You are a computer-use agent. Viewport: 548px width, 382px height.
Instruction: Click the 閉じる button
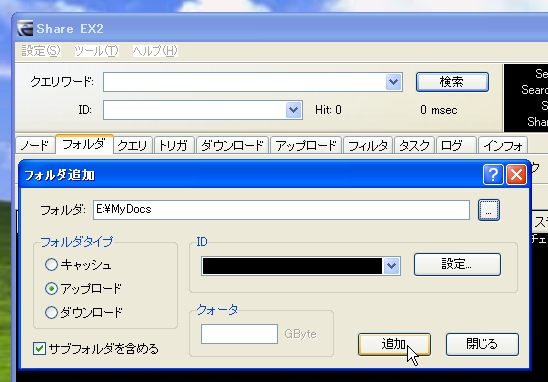click(482, 344)
